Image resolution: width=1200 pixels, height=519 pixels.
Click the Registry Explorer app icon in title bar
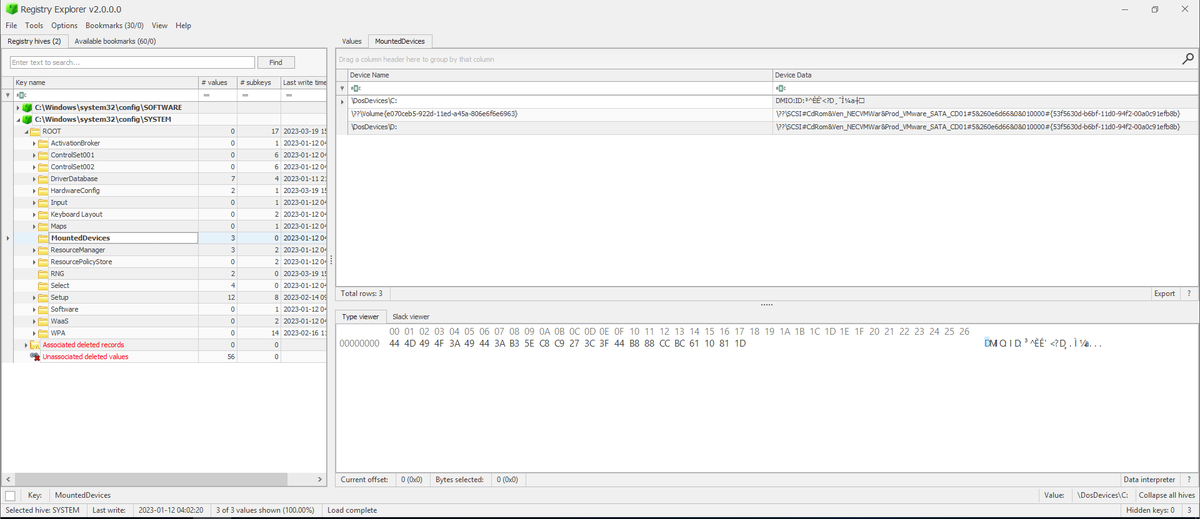point(11,9)
